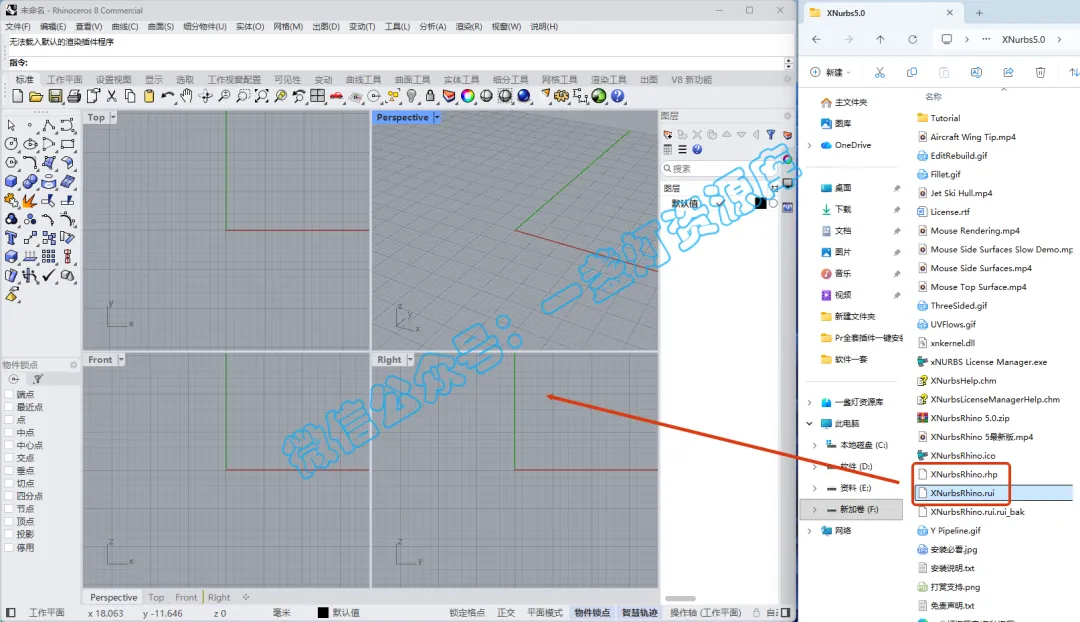
Task: Select the Rectangle tool in left sidebar
Action: click(x=68, y=144)
